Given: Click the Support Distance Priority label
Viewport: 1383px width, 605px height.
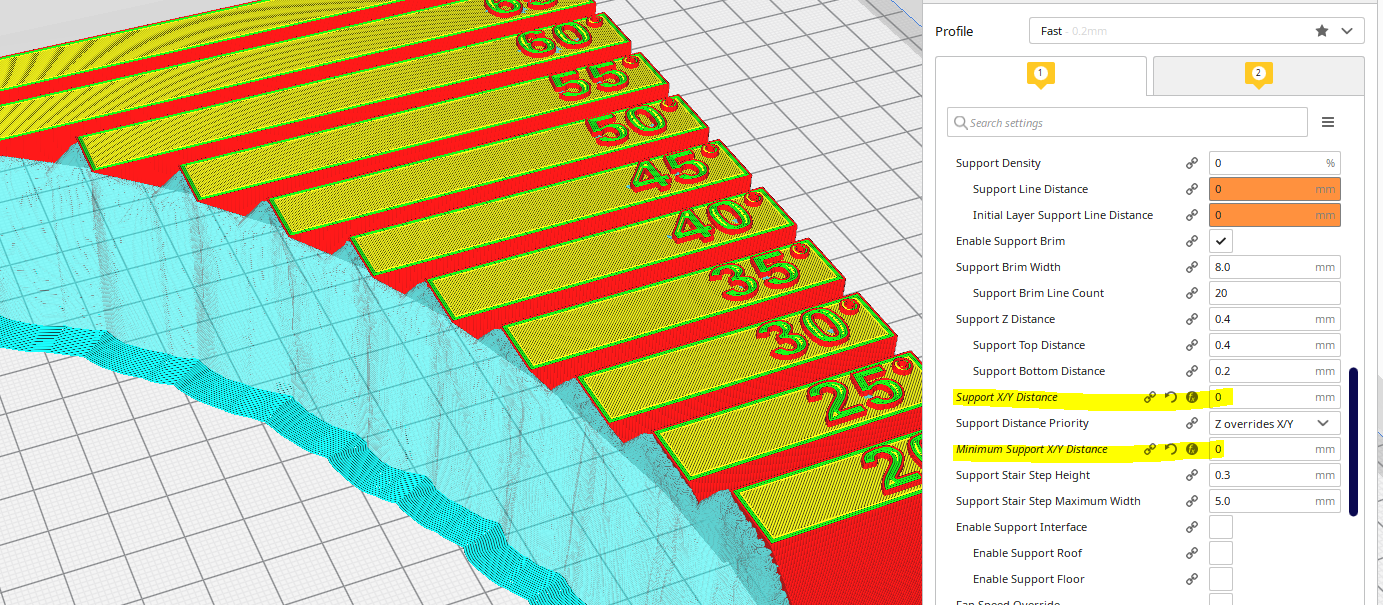Looking at the screenshot, I should click(x=1022, y=423).
